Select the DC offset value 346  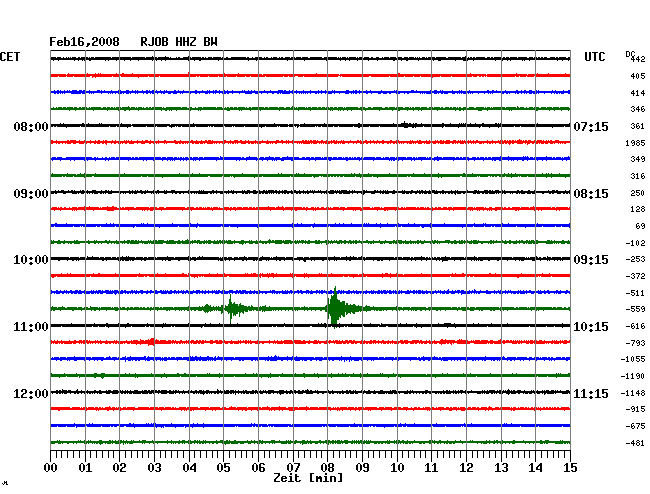click(638, 109)
